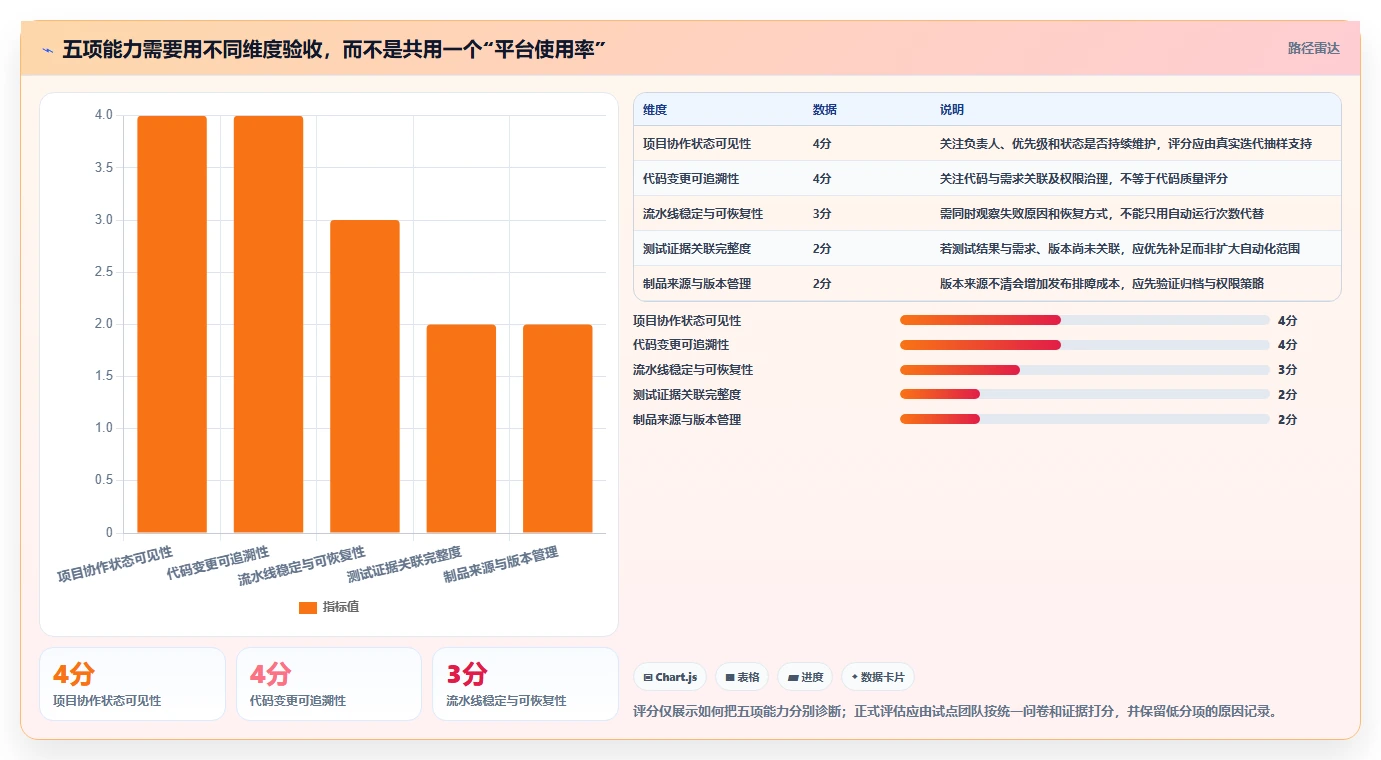Click the 制品来源与版本管理 x-axis label
This screenshot has height=760, width=1381.
point(501,564)
